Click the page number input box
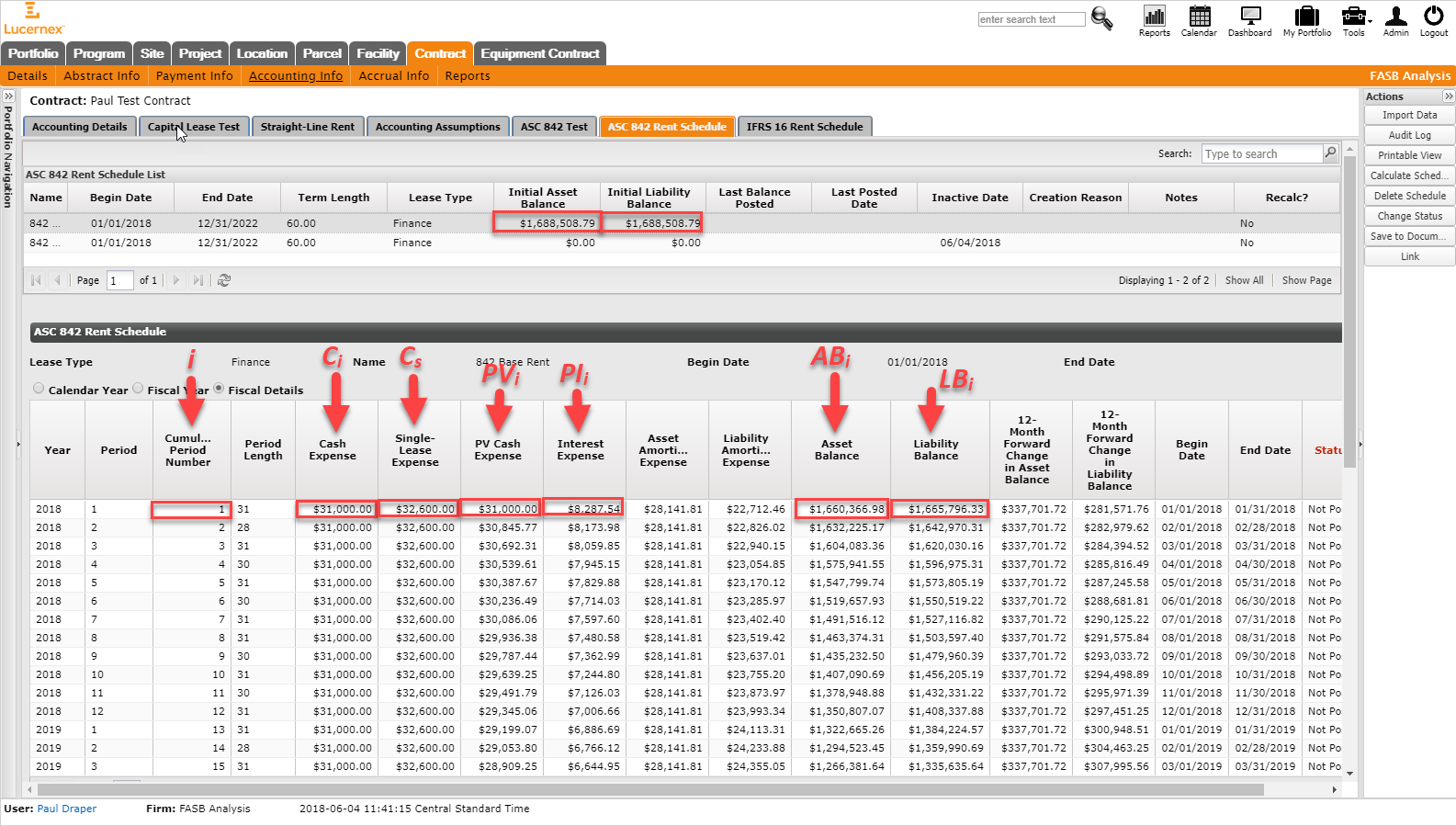The height and width of the screenshot is (826, 1456). pyautogui.click(x=119, y=280)
